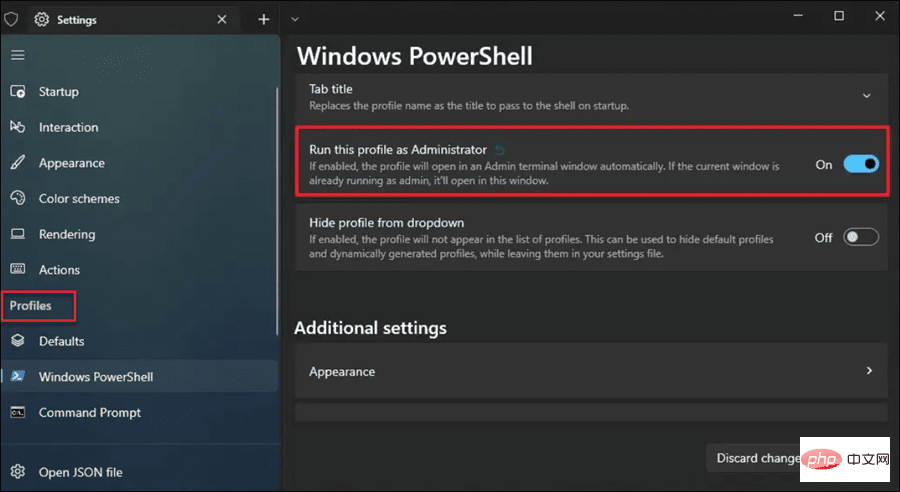Click the shield icon in title bar
The image size is (900, 492).
point(11,20)
